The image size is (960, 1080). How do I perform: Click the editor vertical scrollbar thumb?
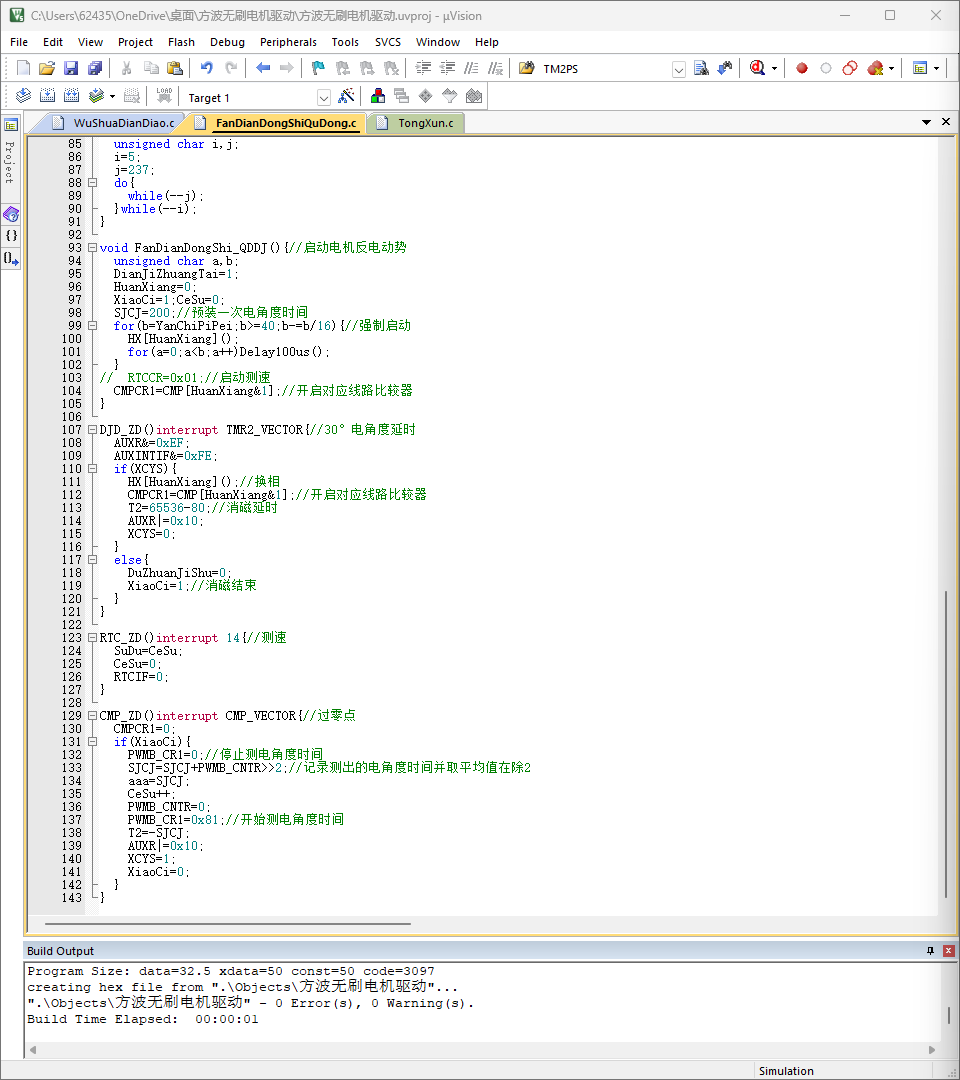[946, 744]
